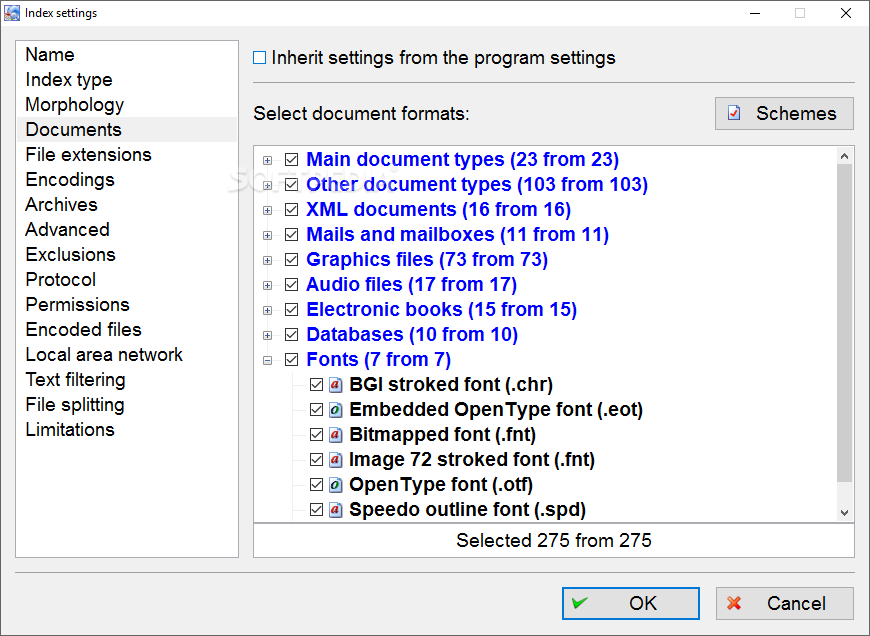Enable Inherit settings from program settings
Screen dimensions: 870x636
pos(259,58)
